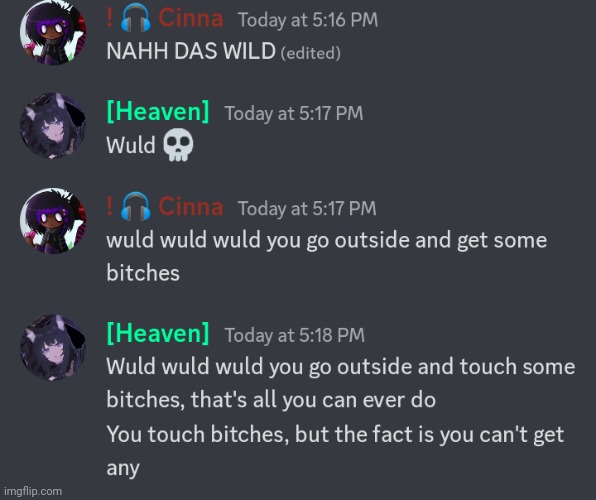Click the headphones emoji beside the second Cinna name
Image resolution: width=596 pixels, height=500 pixels.
point(136,206)
